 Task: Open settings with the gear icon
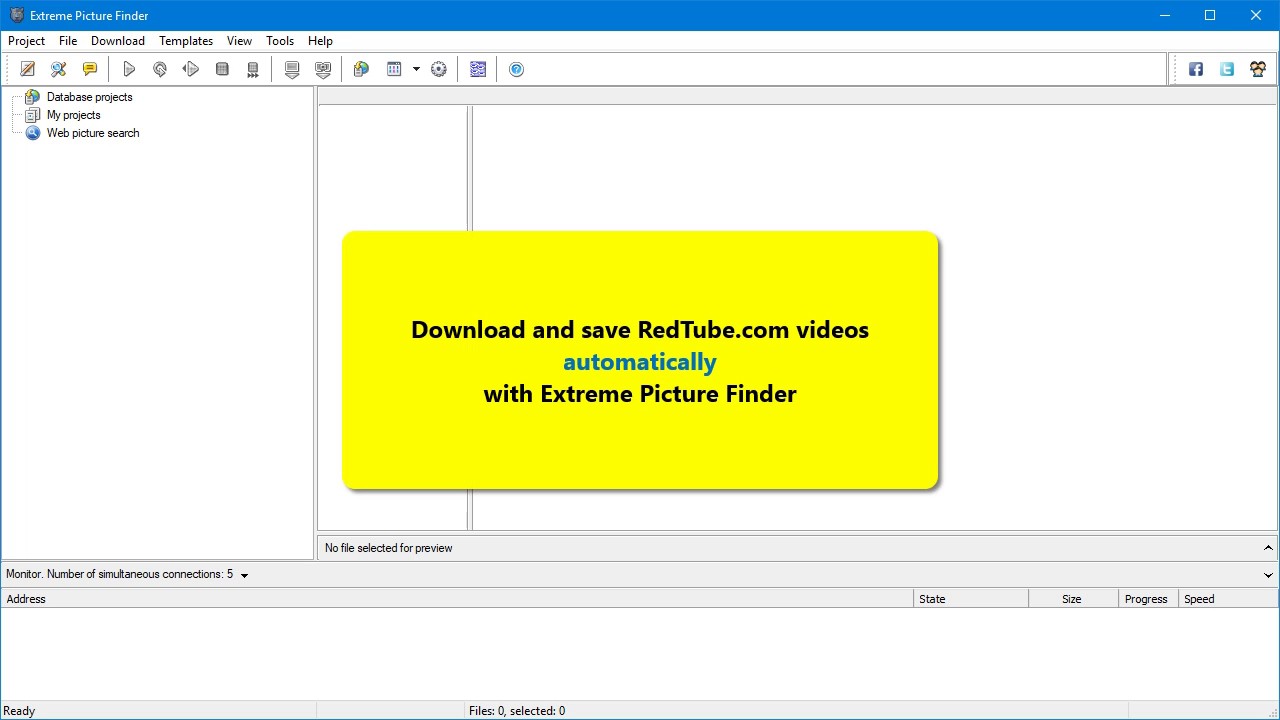click(439, 69)
